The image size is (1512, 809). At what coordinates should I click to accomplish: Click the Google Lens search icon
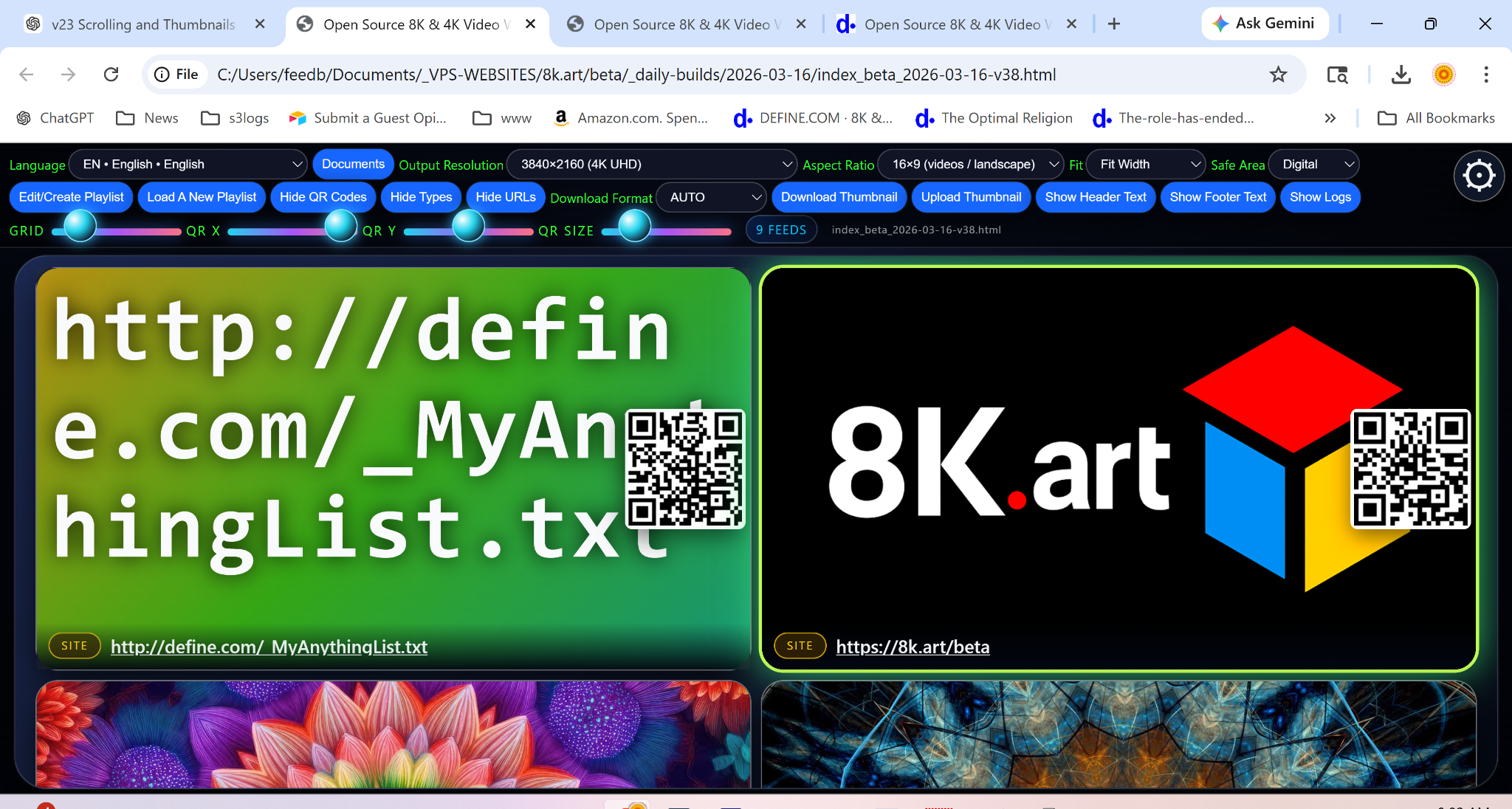1337,75
